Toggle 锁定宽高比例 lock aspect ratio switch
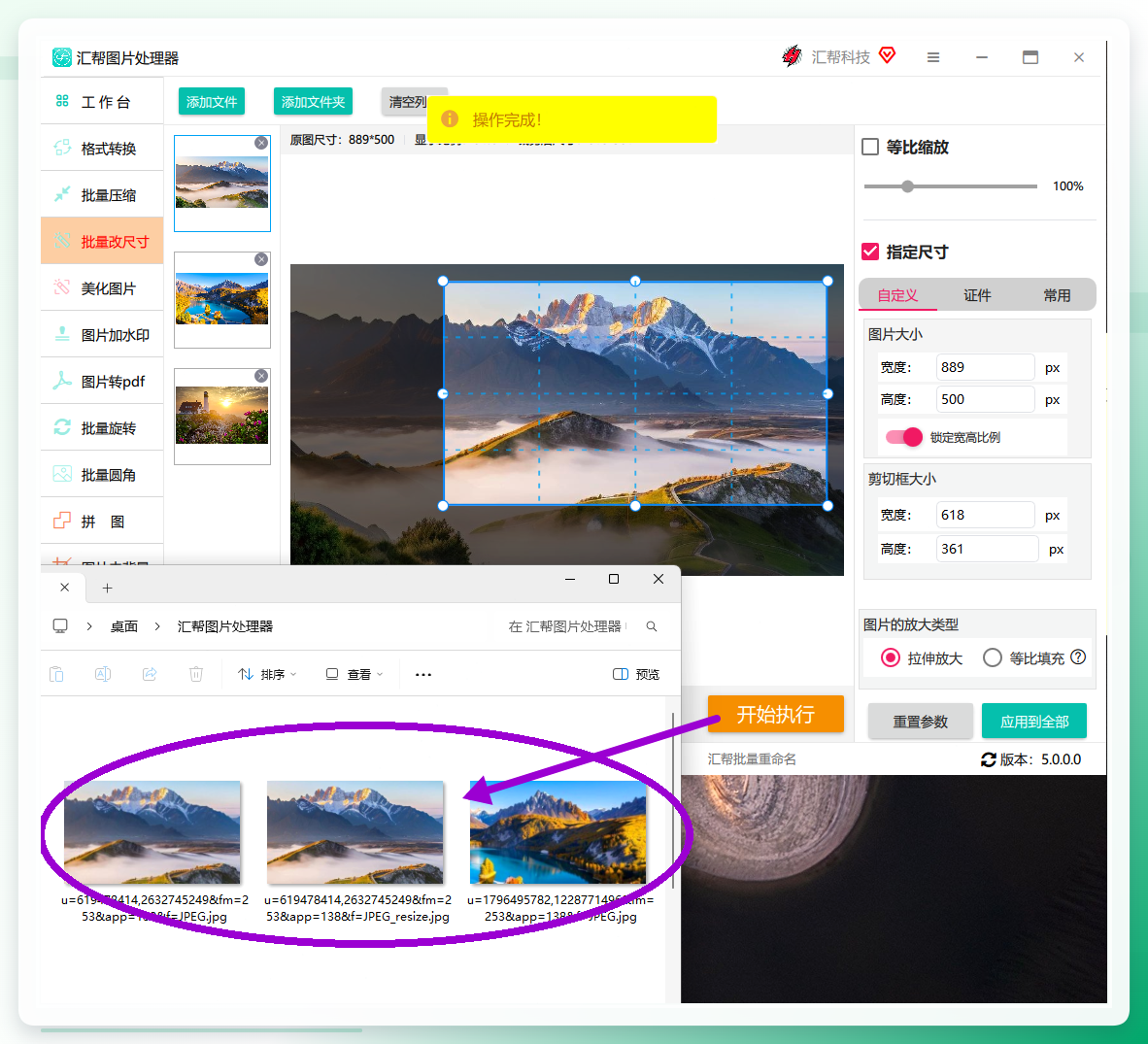 point(903,437)
